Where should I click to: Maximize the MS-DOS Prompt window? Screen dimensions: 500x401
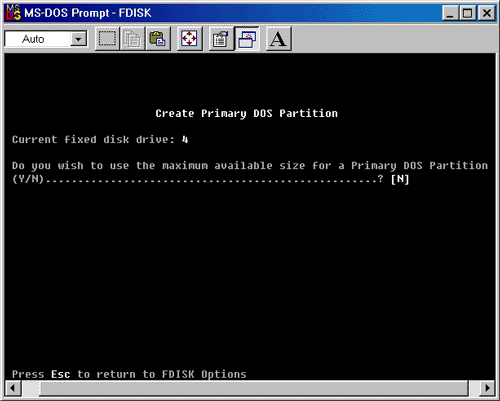click(x=468, y=13)
